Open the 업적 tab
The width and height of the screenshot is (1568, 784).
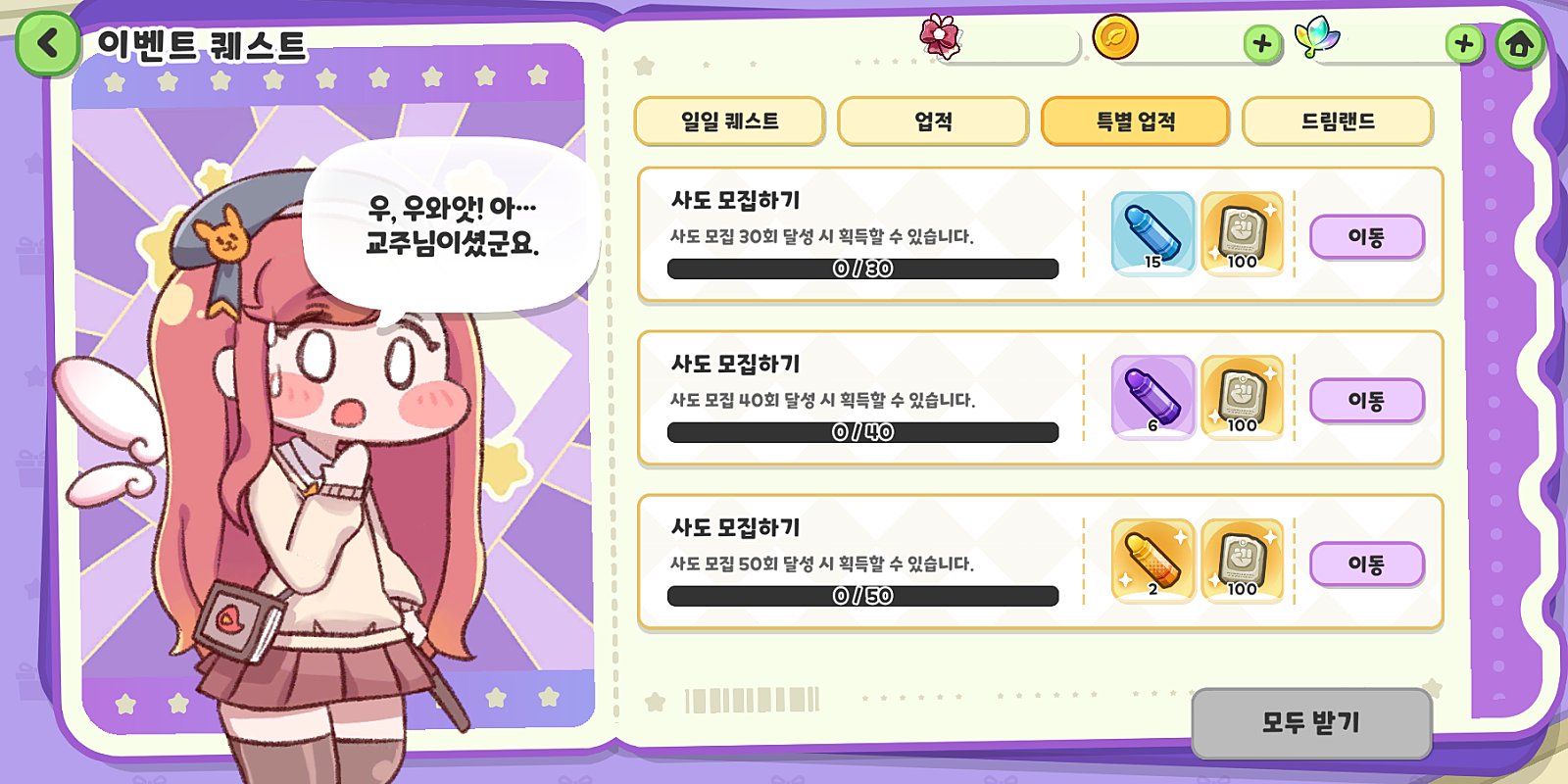pos(933,122)
